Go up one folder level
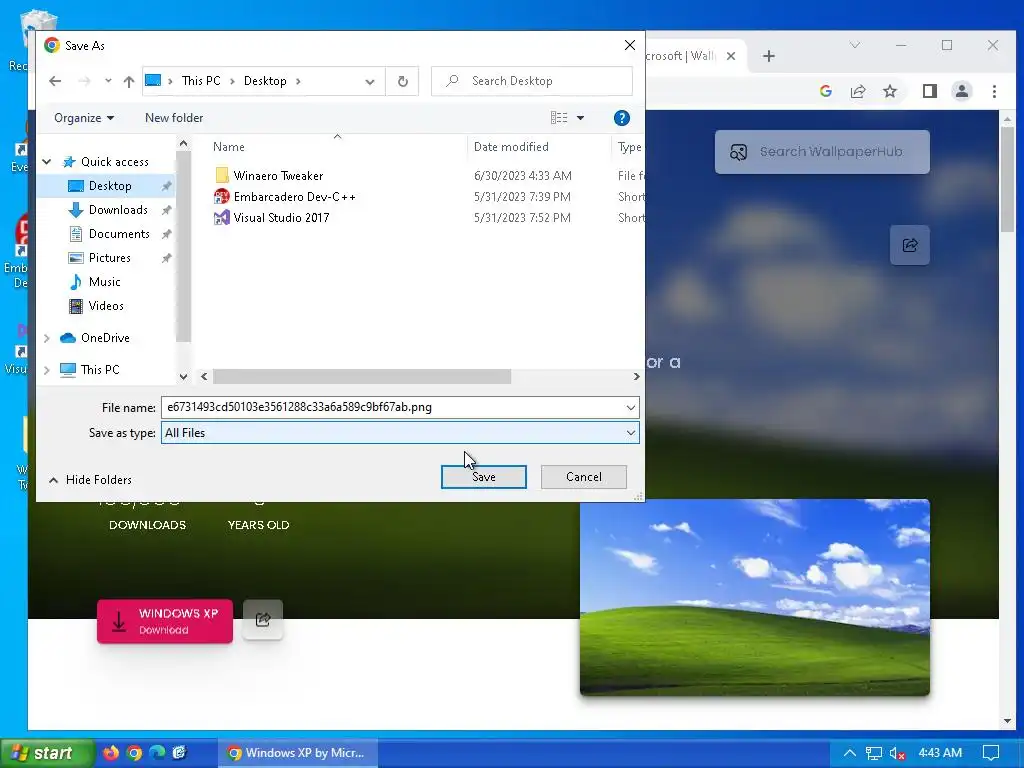Screen dimensions: 1024x768 point(129,81)
